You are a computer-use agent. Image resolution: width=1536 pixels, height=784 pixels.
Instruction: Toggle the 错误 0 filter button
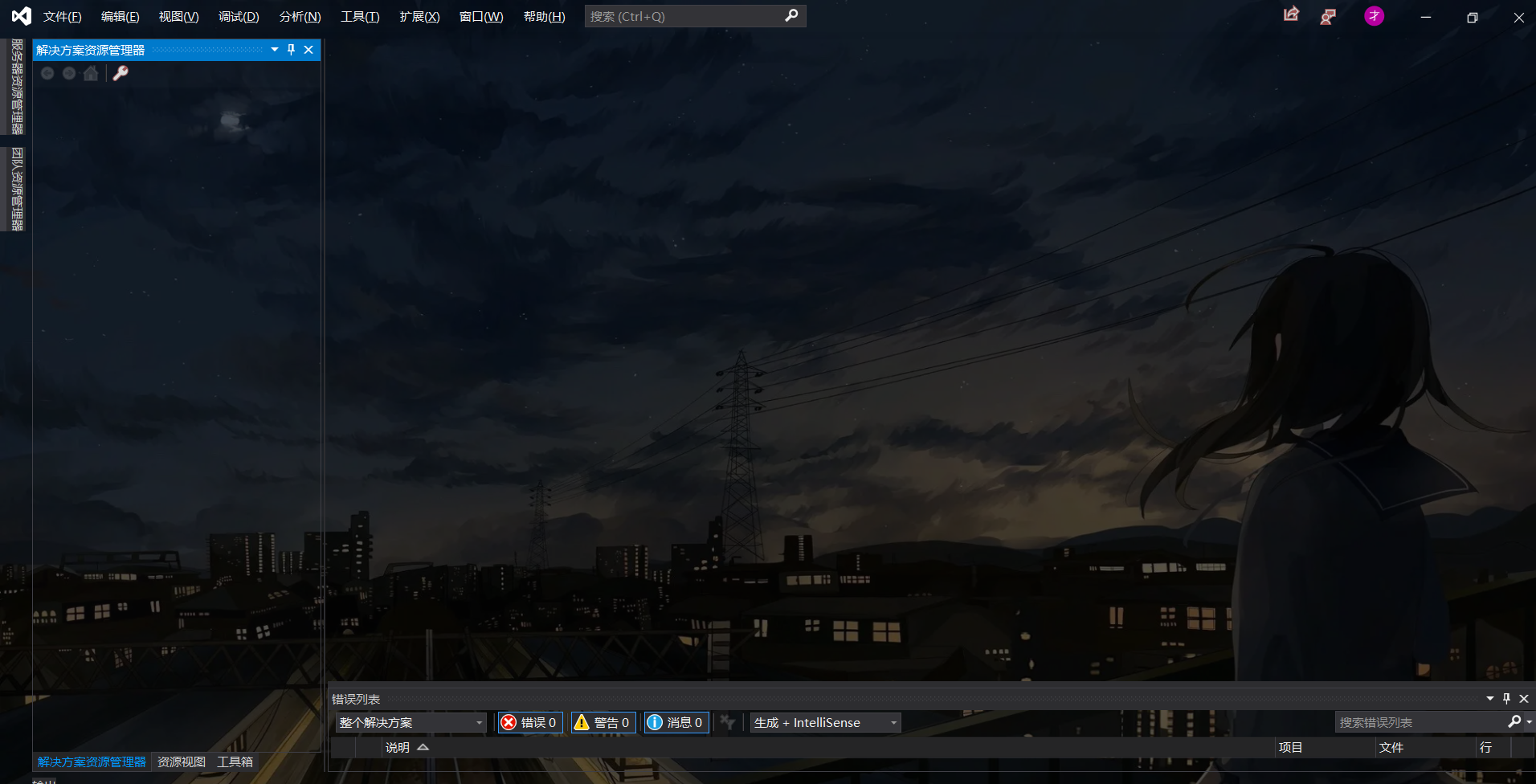click(529, 722)
